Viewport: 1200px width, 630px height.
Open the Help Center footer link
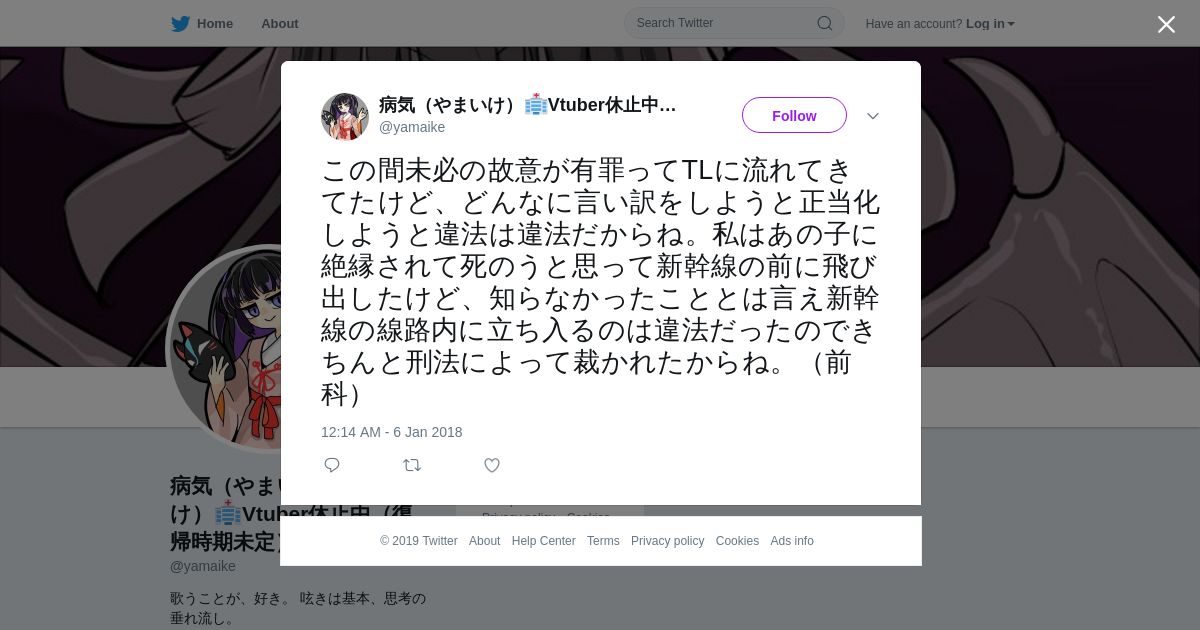(544, 541)
